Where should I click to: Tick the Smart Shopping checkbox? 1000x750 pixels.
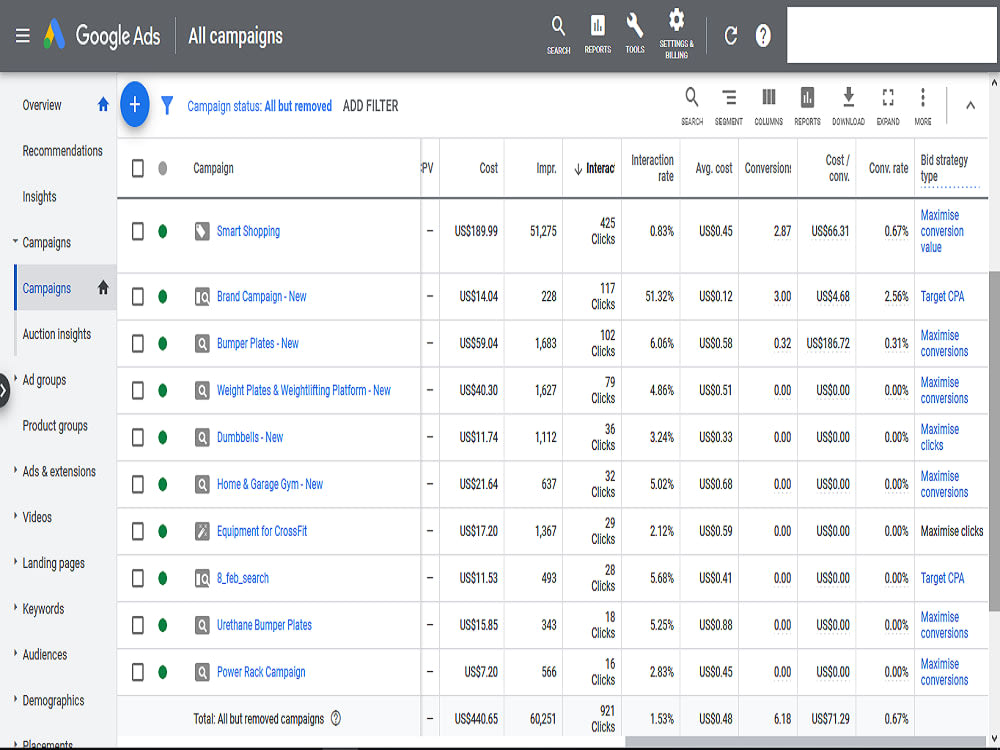(138, 231)
